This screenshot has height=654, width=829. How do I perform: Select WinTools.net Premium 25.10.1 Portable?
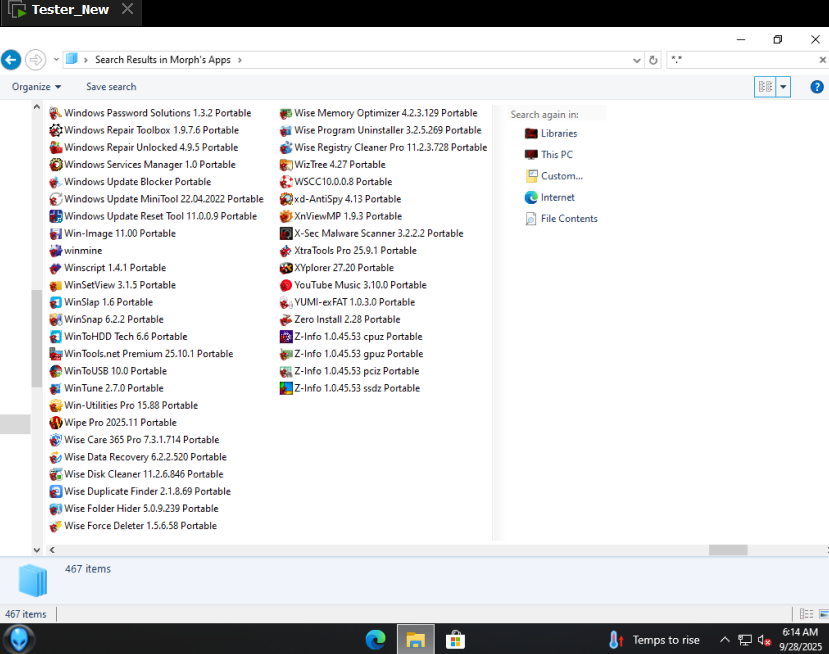click(x=141, y=354)
